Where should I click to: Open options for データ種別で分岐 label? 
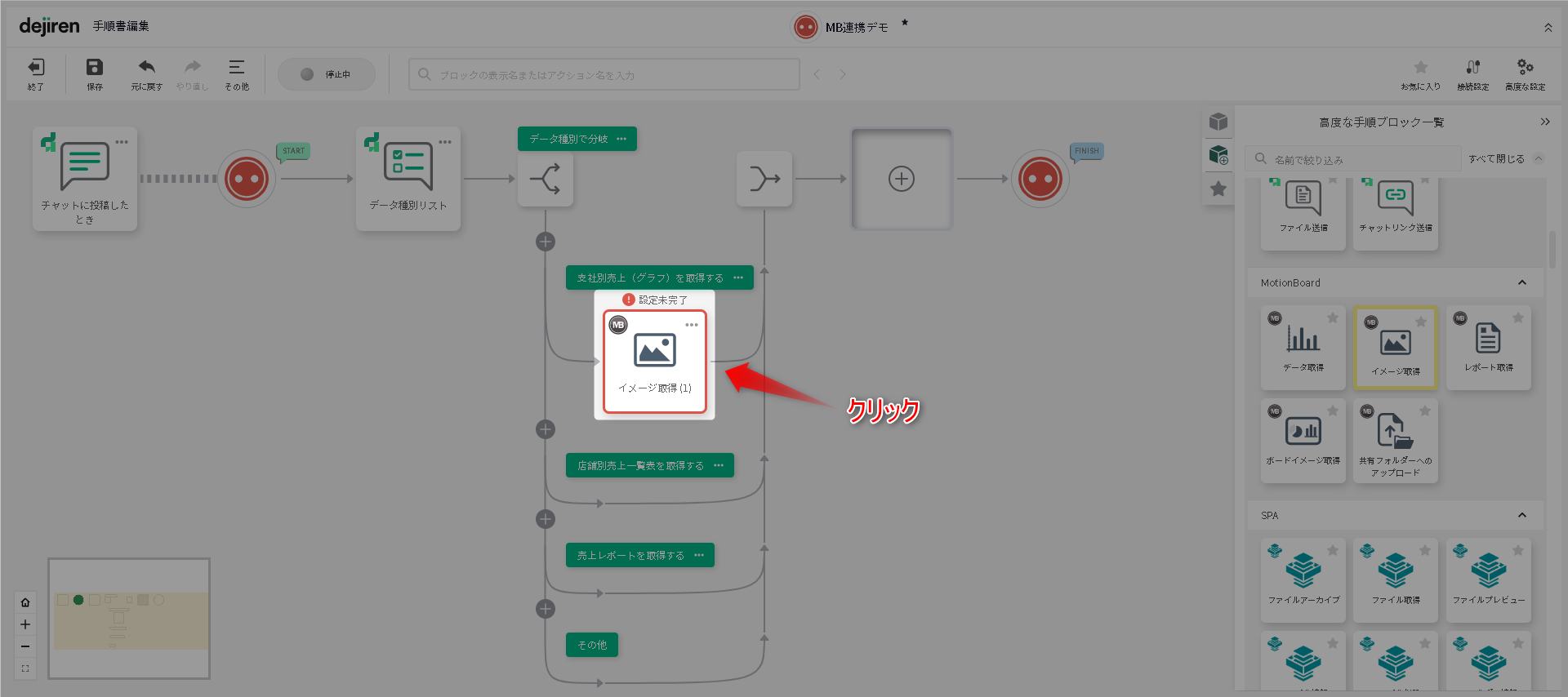pos(621,139)
